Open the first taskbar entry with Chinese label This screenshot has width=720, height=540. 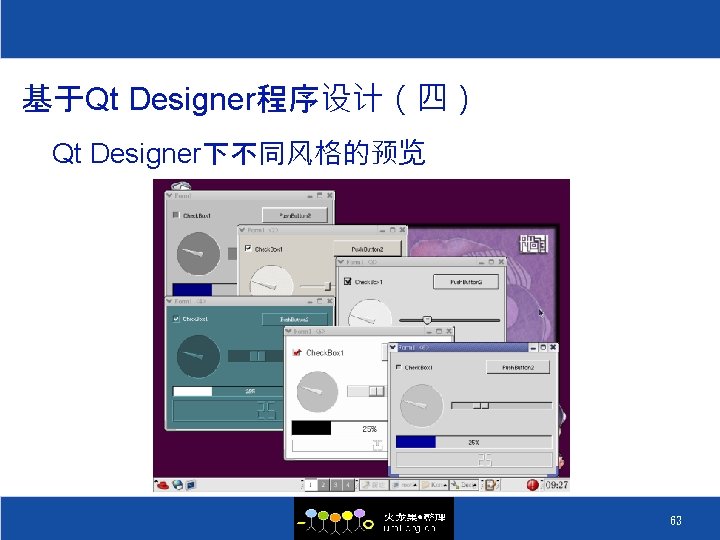click(373, 484)
